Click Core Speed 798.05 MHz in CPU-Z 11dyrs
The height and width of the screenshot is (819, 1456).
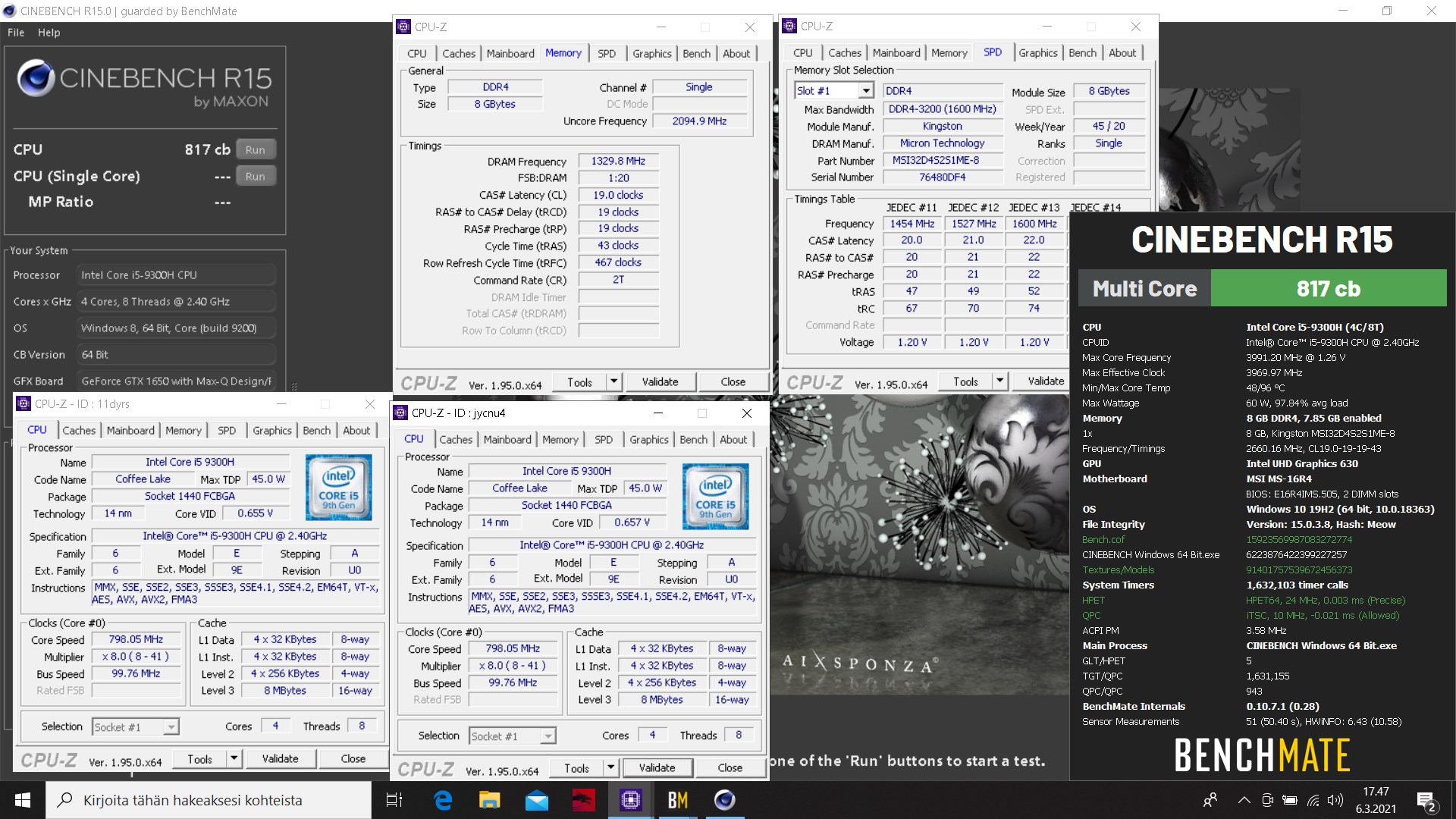[136, 639]
